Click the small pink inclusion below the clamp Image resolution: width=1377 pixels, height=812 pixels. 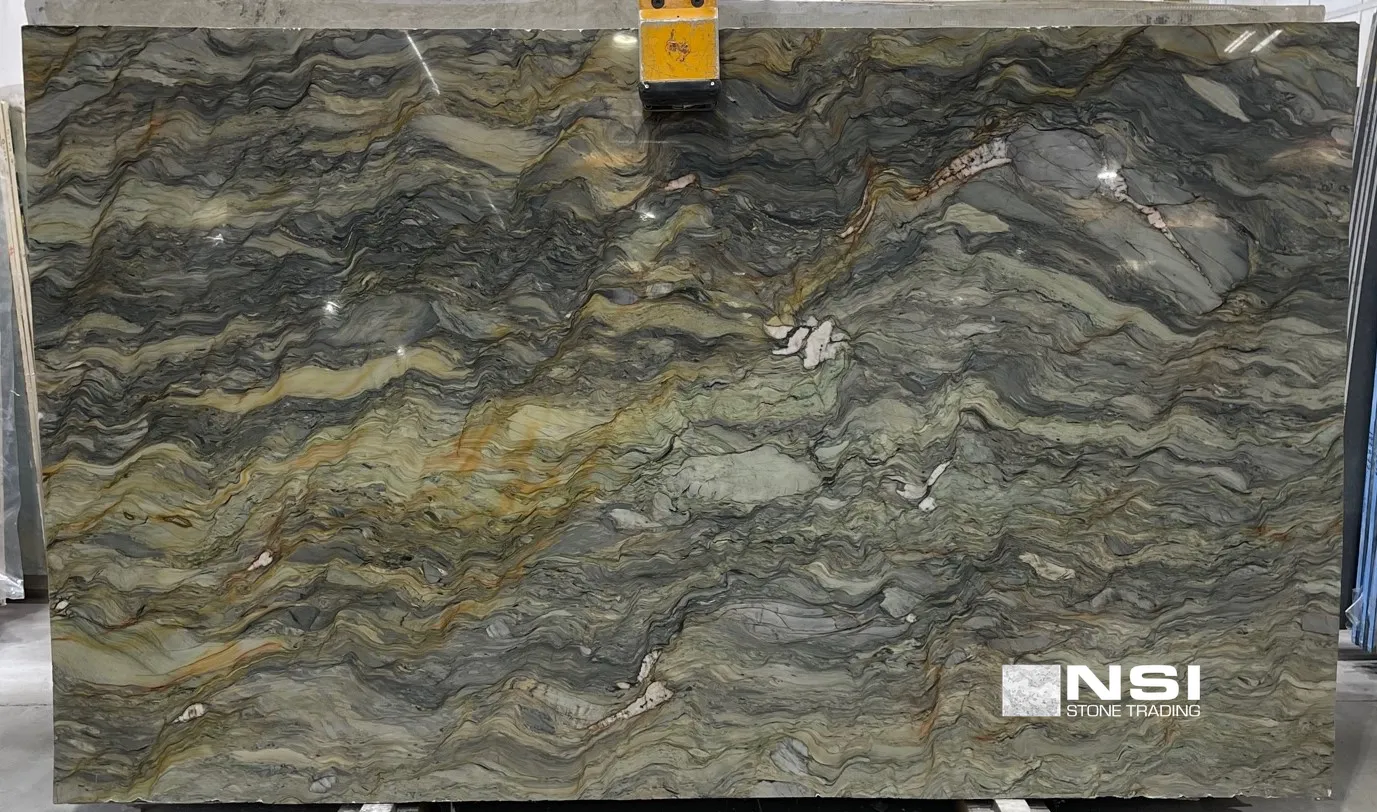pyautogui.click(x=680, y=182)
